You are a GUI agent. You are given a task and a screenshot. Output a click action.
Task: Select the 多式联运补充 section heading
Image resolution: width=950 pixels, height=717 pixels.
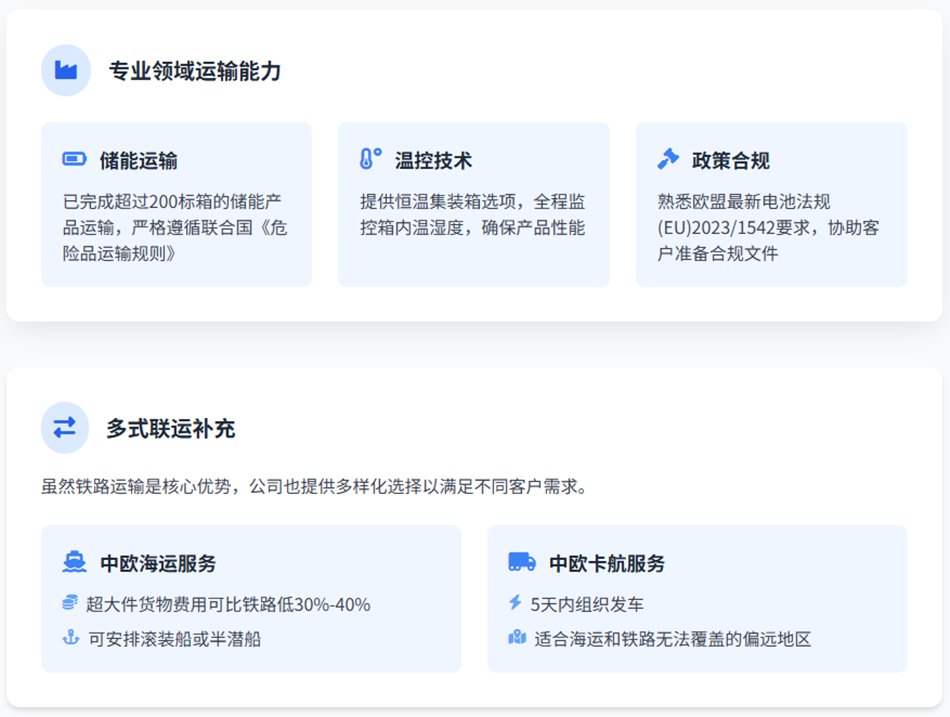[x=171, y=429]
